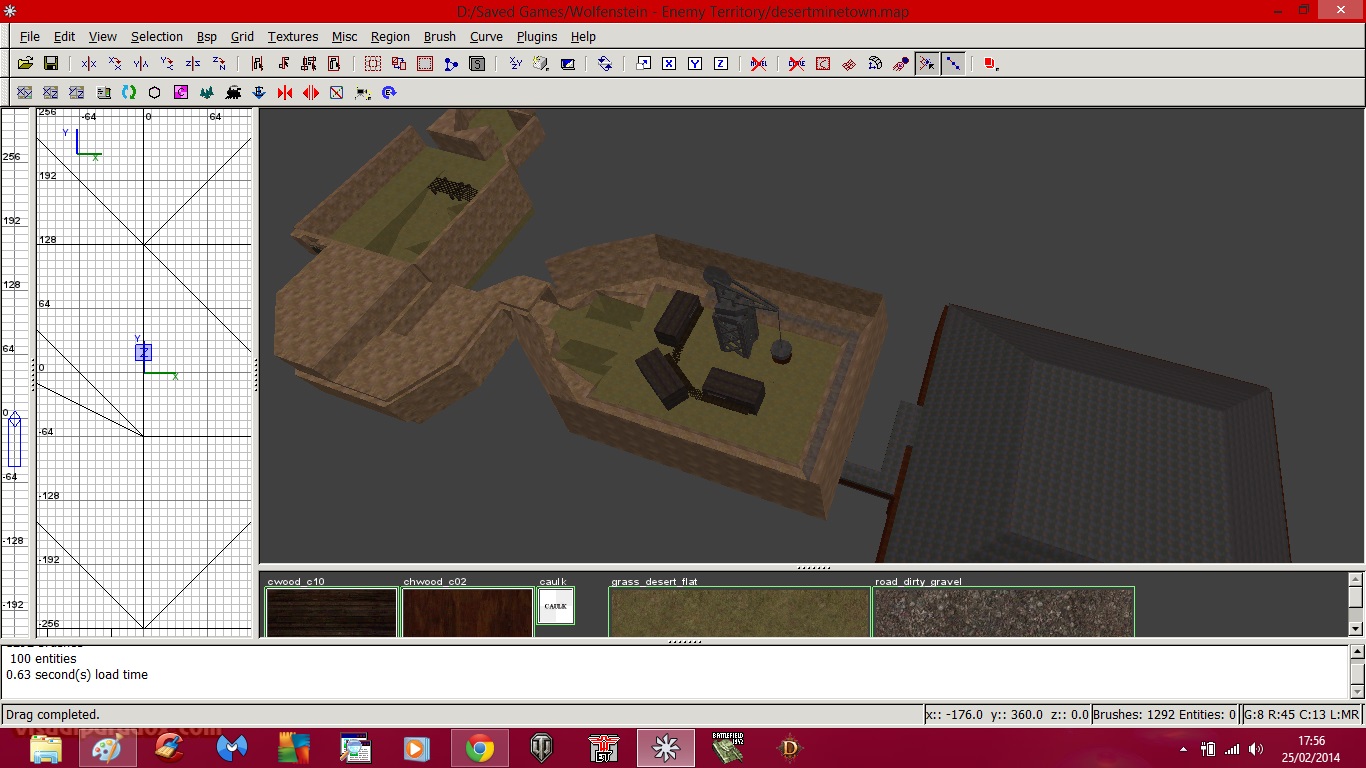The height and width of the screenshot is (768, 1366).
Task: Click the red-crossed Model icon
Action: click(x=759, y=63)
